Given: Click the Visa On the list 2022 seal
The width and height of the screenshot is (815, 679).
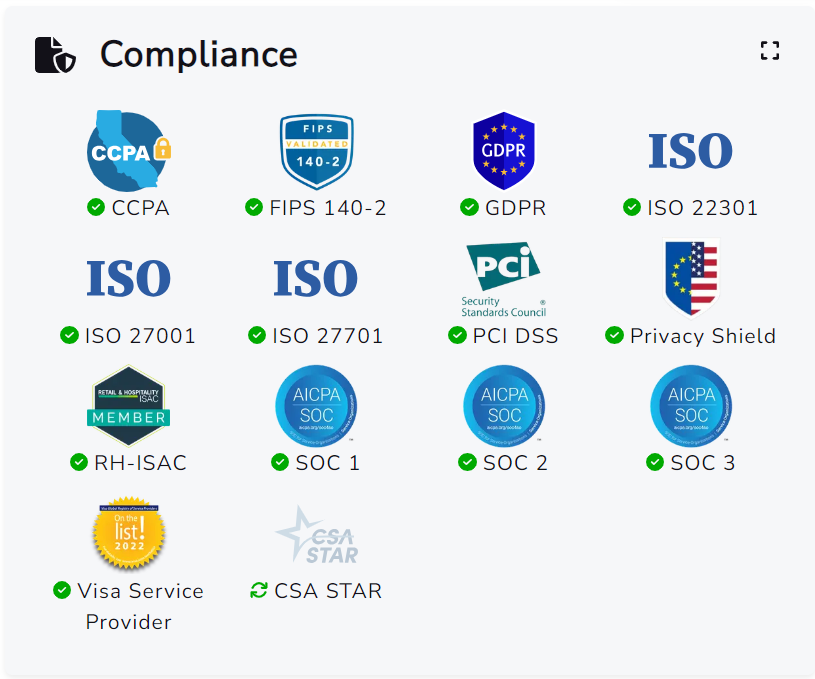Looking at the screenshot, I should tap(128, 534).
